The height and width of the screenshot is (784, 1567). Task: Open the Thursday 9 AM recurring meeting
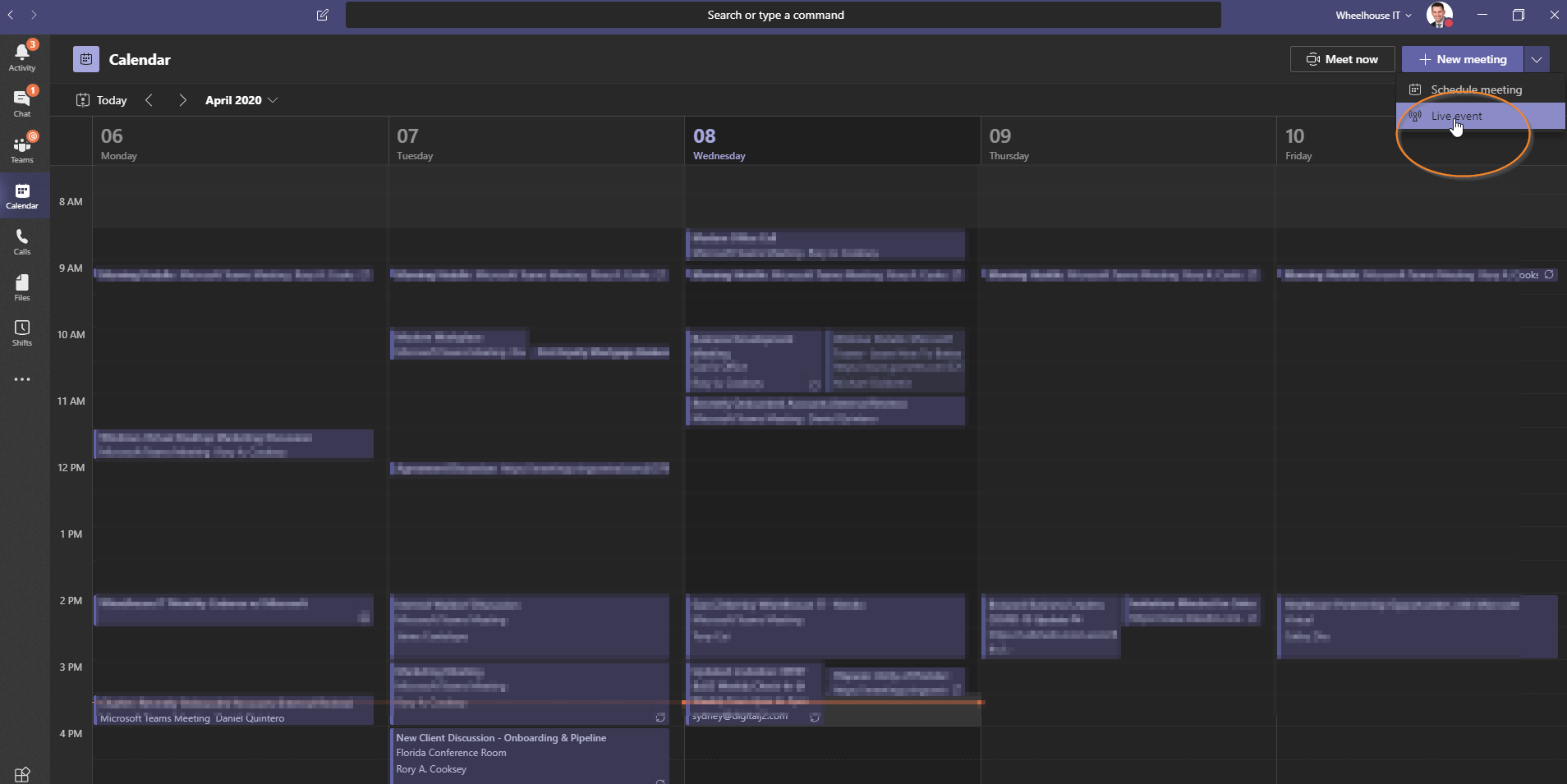point(1121,275)
